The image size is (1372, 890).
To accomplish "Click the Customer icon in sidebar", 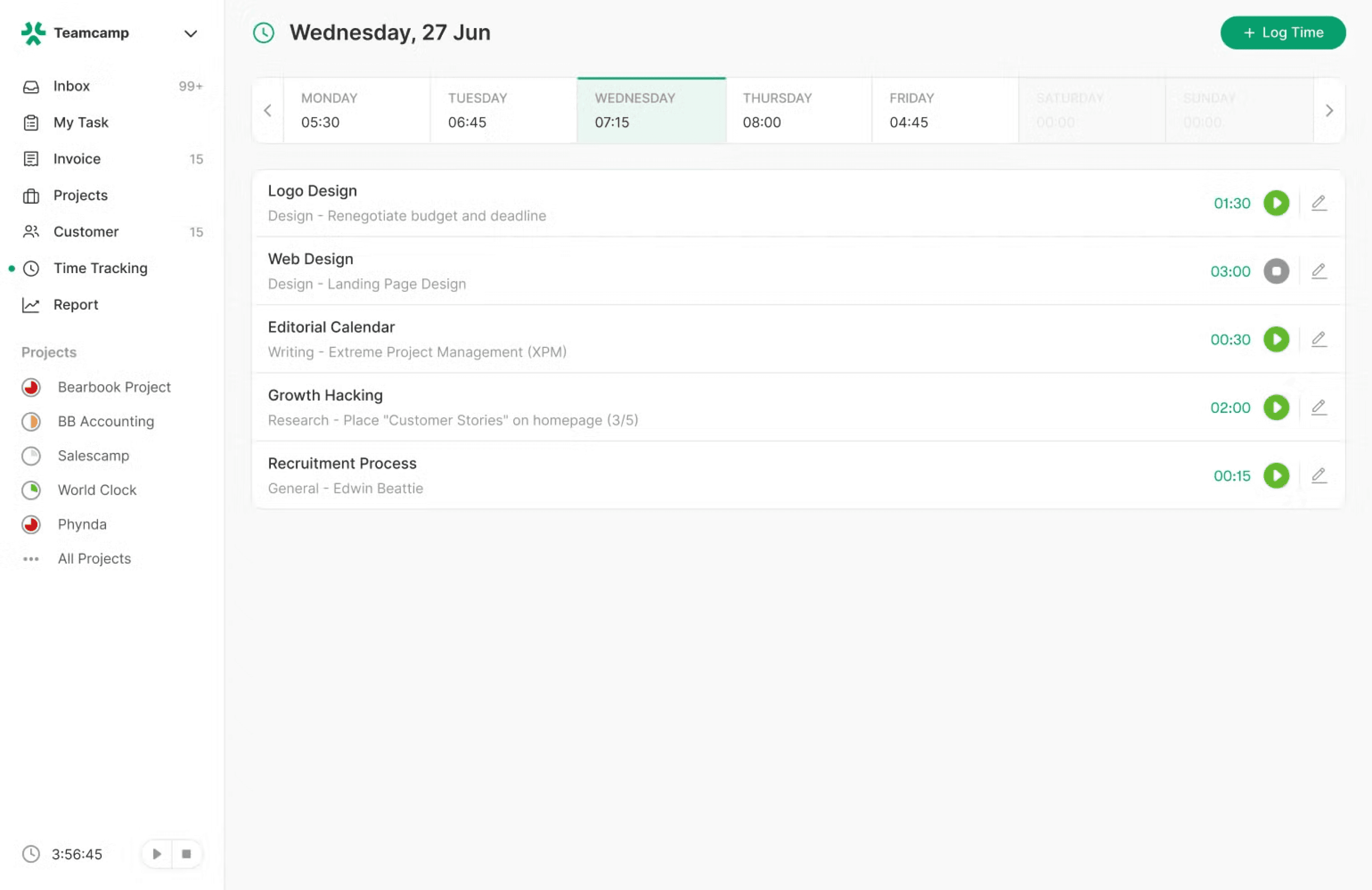I will click(x=31, y=231).
